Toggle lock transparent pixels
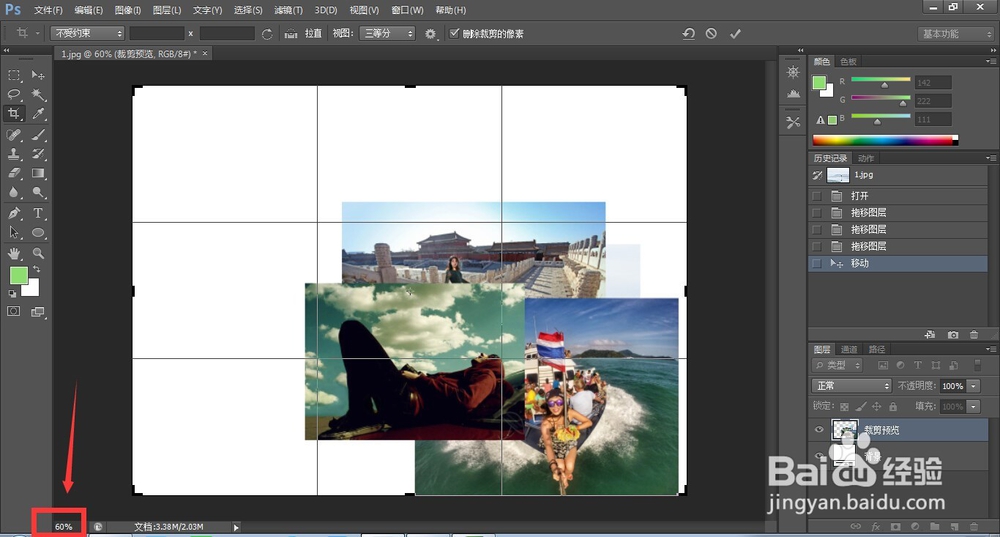This screenshot has height=537, width=1000. tap(844, 406)
